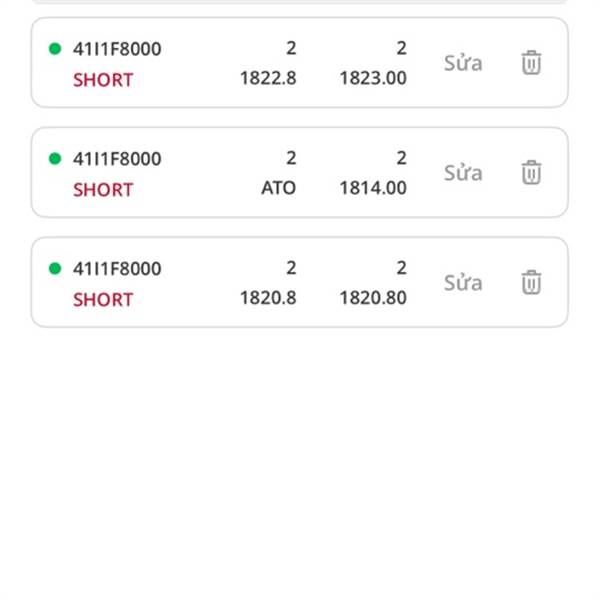Screen dimensions: 600x600
Task: Select the 41I1F8000 symbol in ATO card
Action: click(117, 159)
